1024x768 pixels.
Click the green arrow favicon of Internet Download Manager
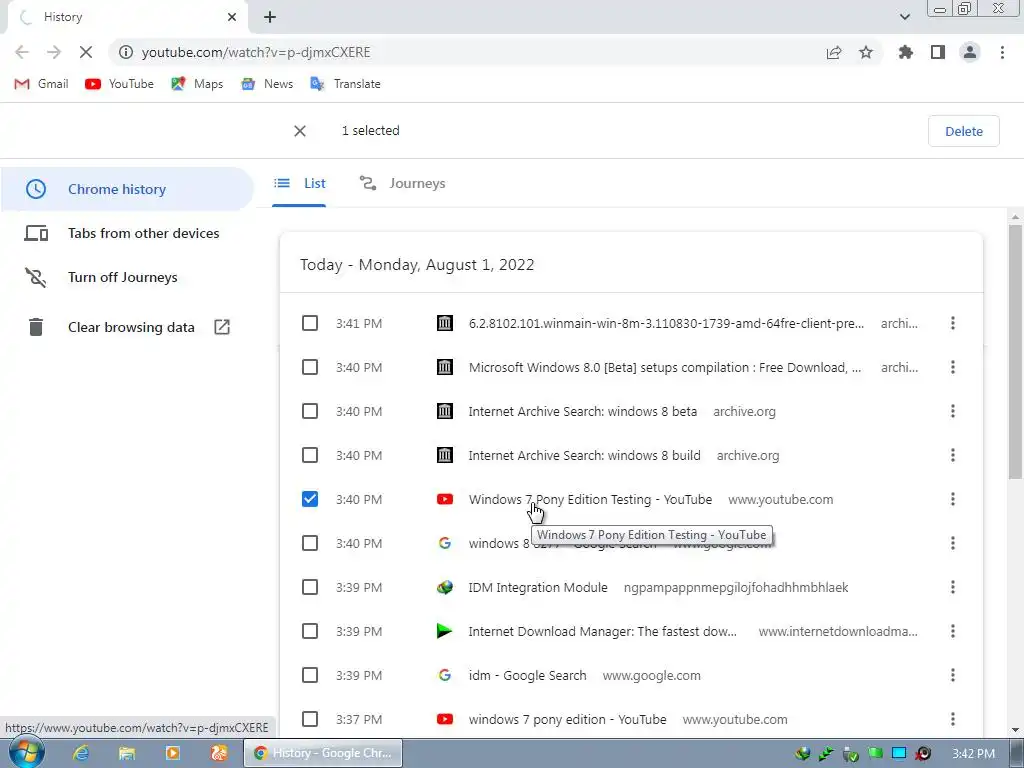tap(444, 631)
